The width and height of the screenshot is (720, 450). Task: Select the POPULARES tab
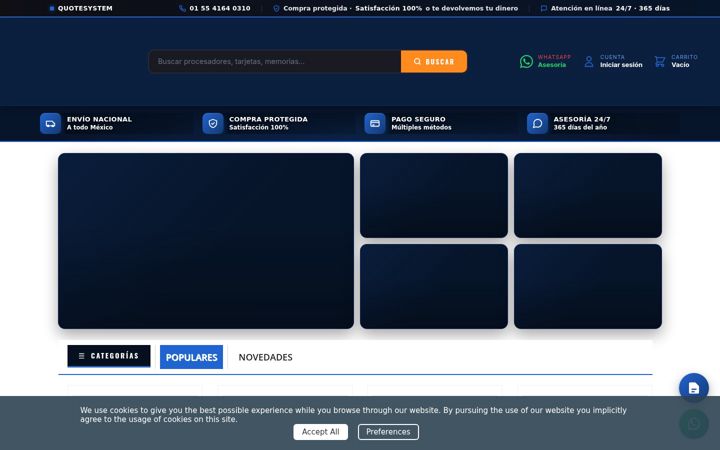[x=191, y=357]
